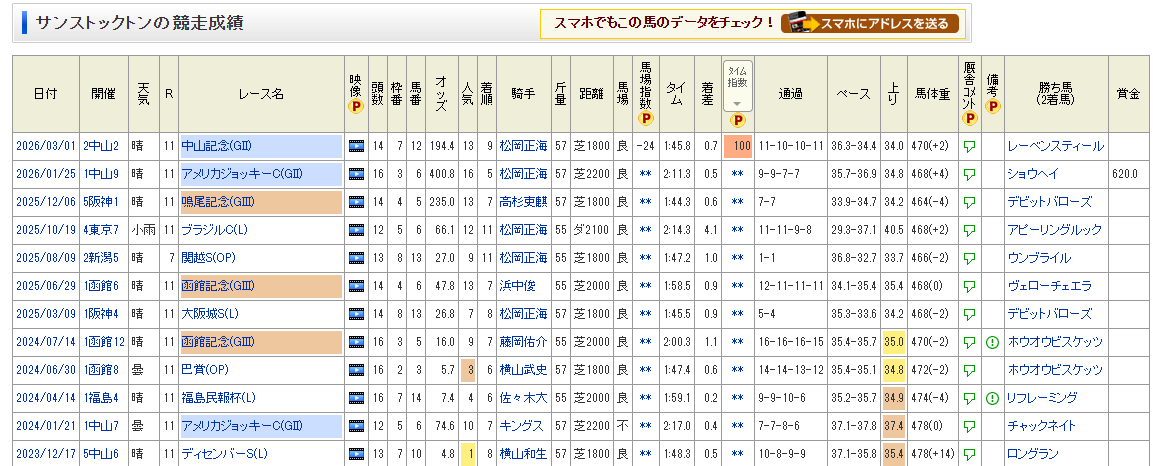Click the P icon under 厩舎コメント header
1153x466 pixels.
pos(968,118)
